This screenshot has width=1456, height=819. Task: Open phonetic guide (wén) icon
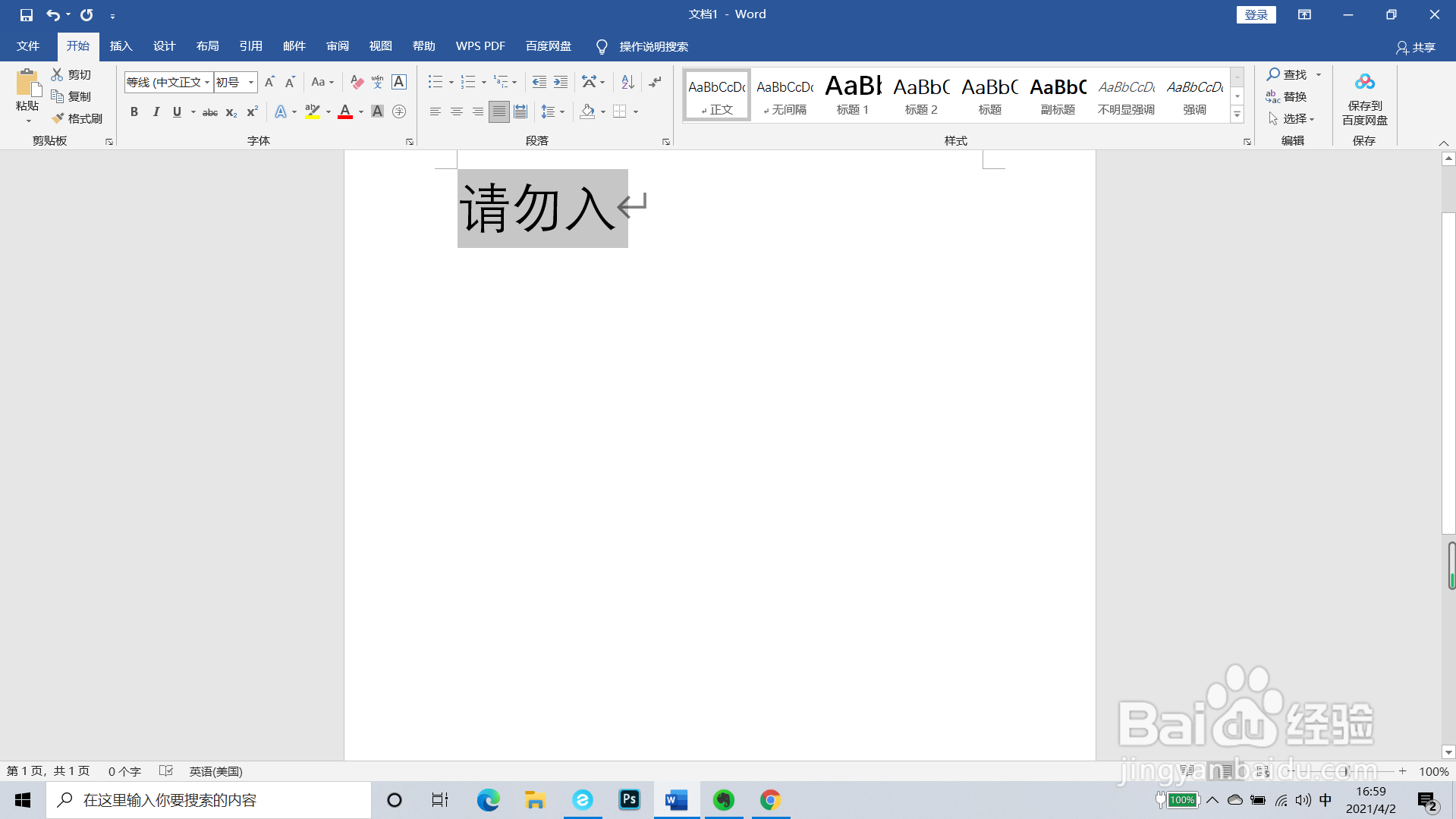coord(377,82)
